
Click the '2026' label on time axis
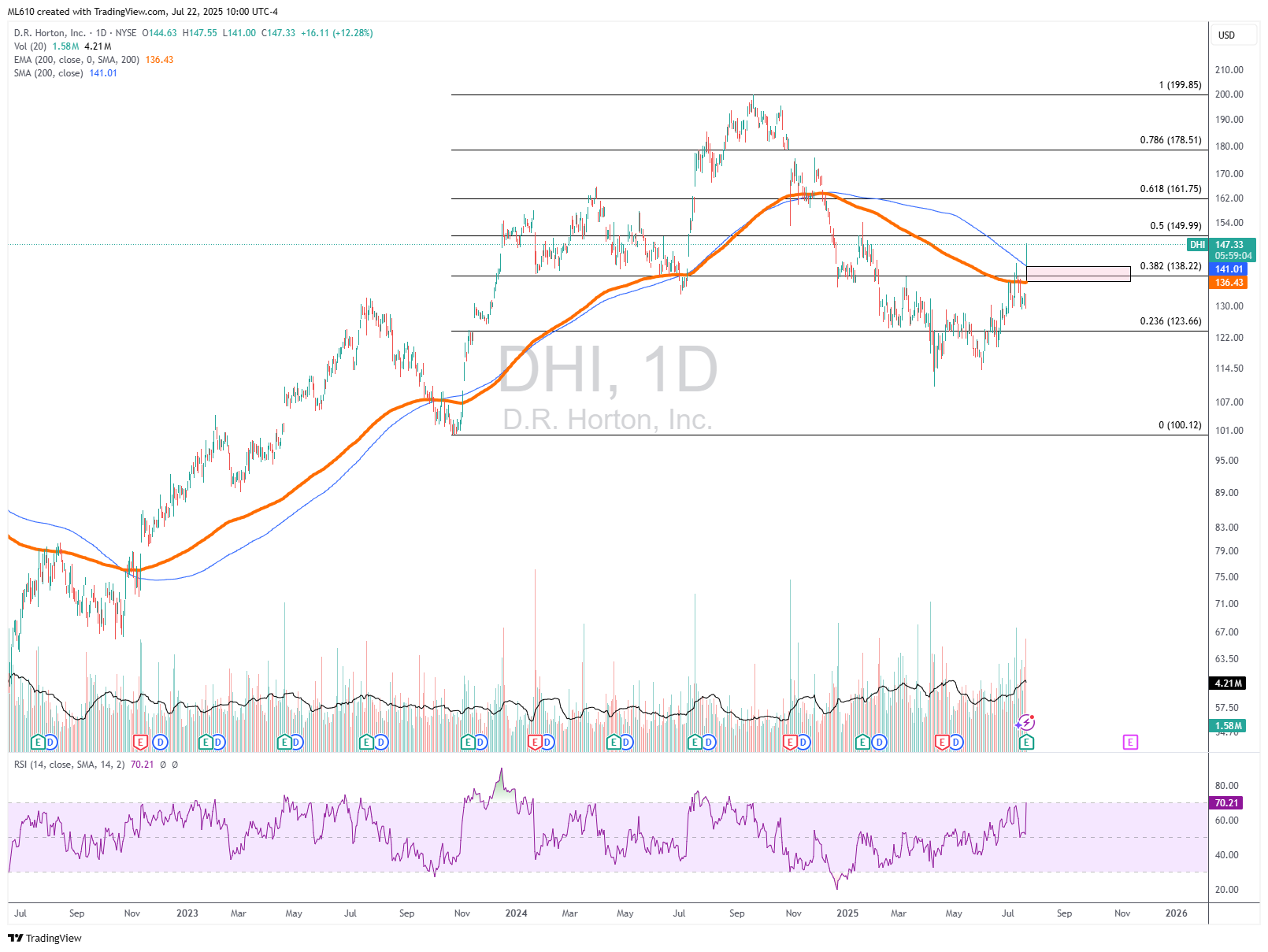[1176, 913]
